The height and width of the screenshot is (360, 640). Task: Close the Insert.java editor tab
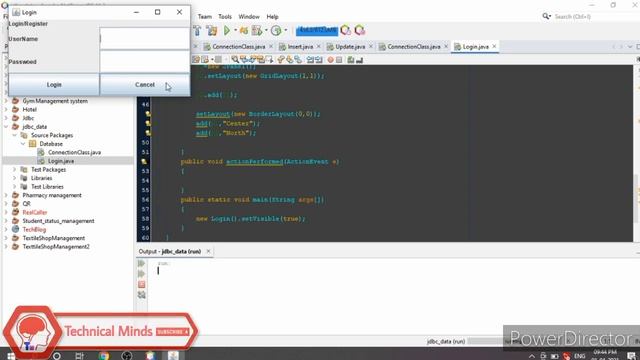click(319, 47)
